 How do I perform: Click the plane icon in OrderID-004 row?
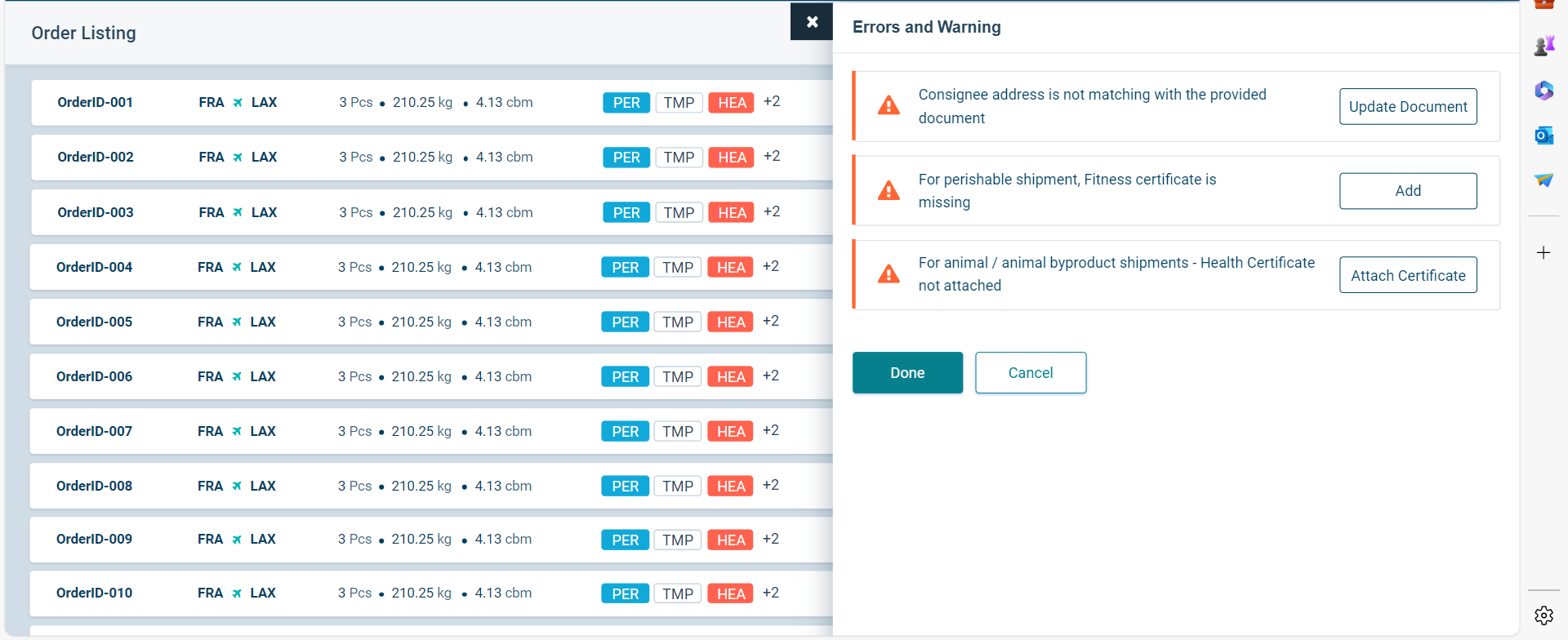237,267
